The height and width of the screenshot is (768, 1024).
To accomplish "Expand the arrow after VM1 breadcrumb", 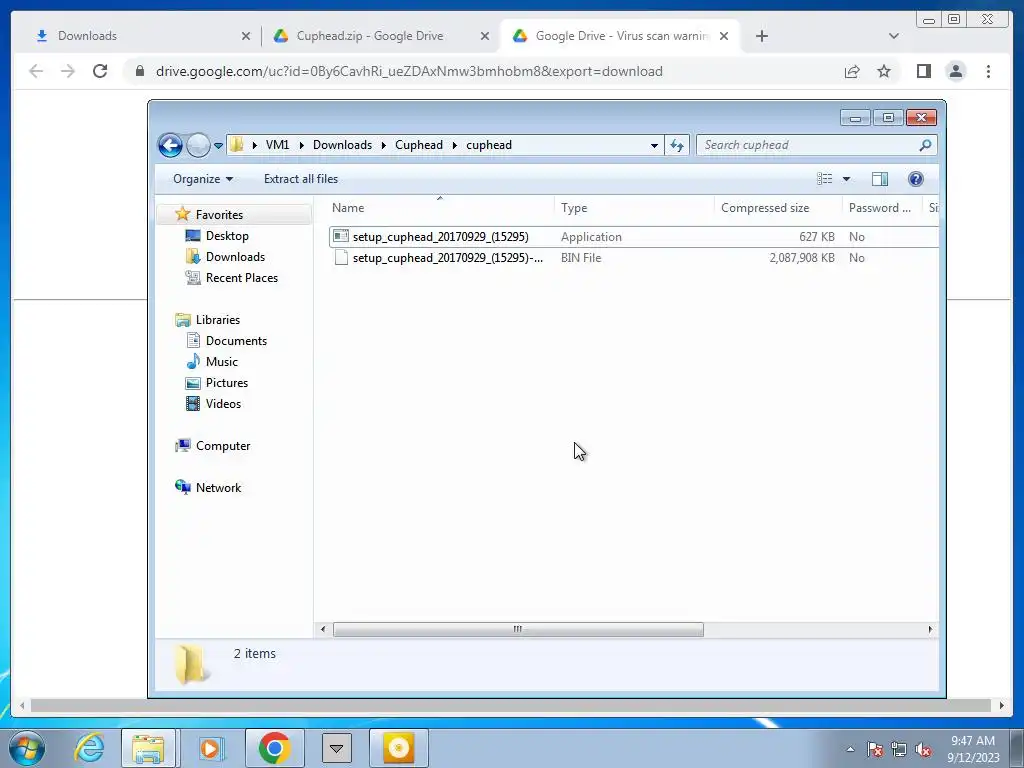I will (302, 145).
